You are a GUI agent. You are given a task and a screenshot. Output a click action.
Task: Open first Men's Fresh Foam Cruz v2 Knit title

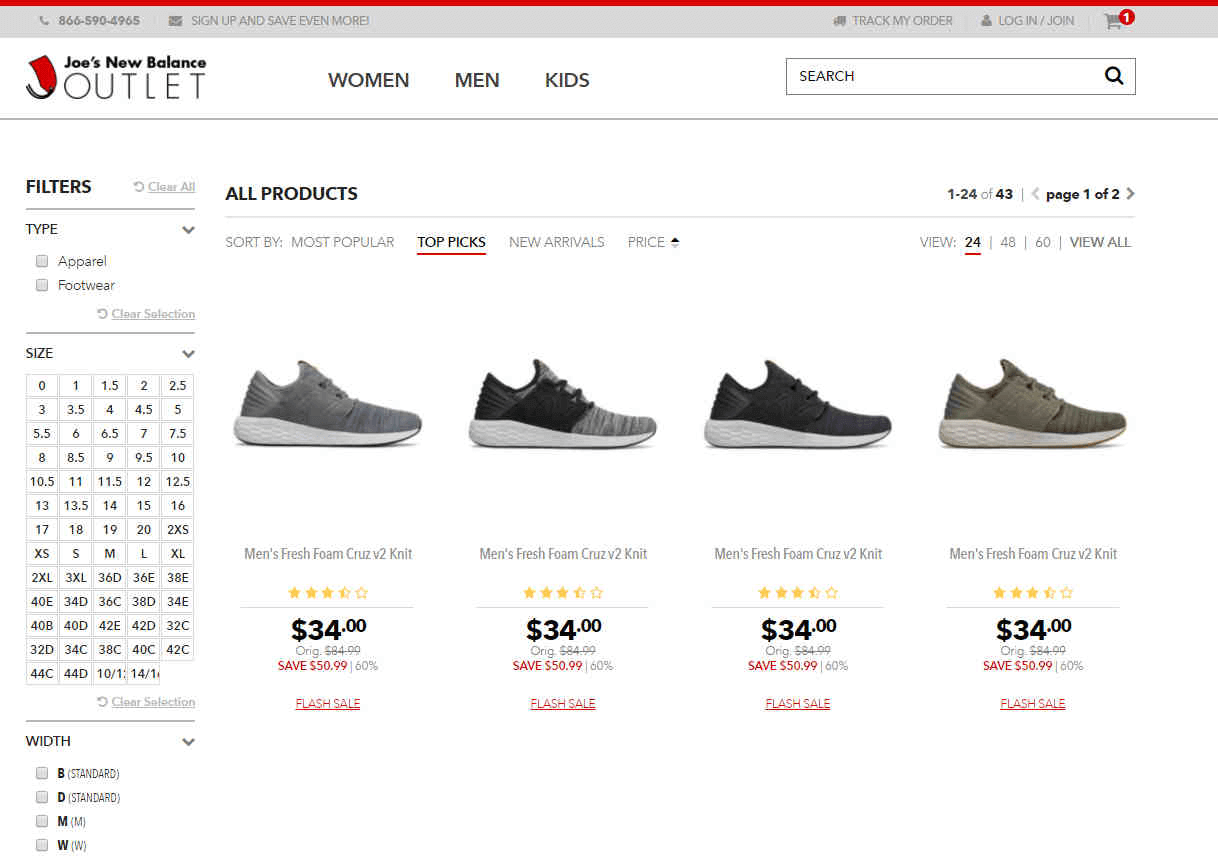coord(328,554)
